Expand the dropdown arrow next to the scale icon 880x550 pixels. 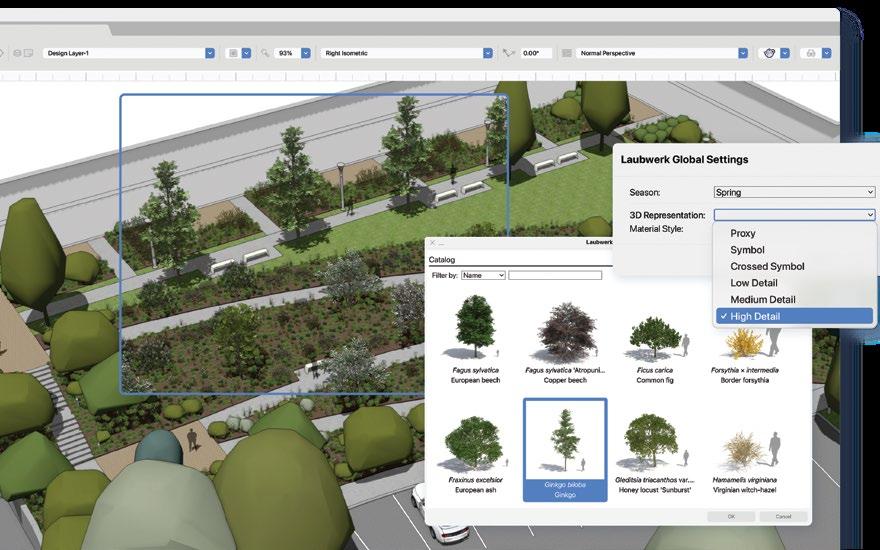246,53
